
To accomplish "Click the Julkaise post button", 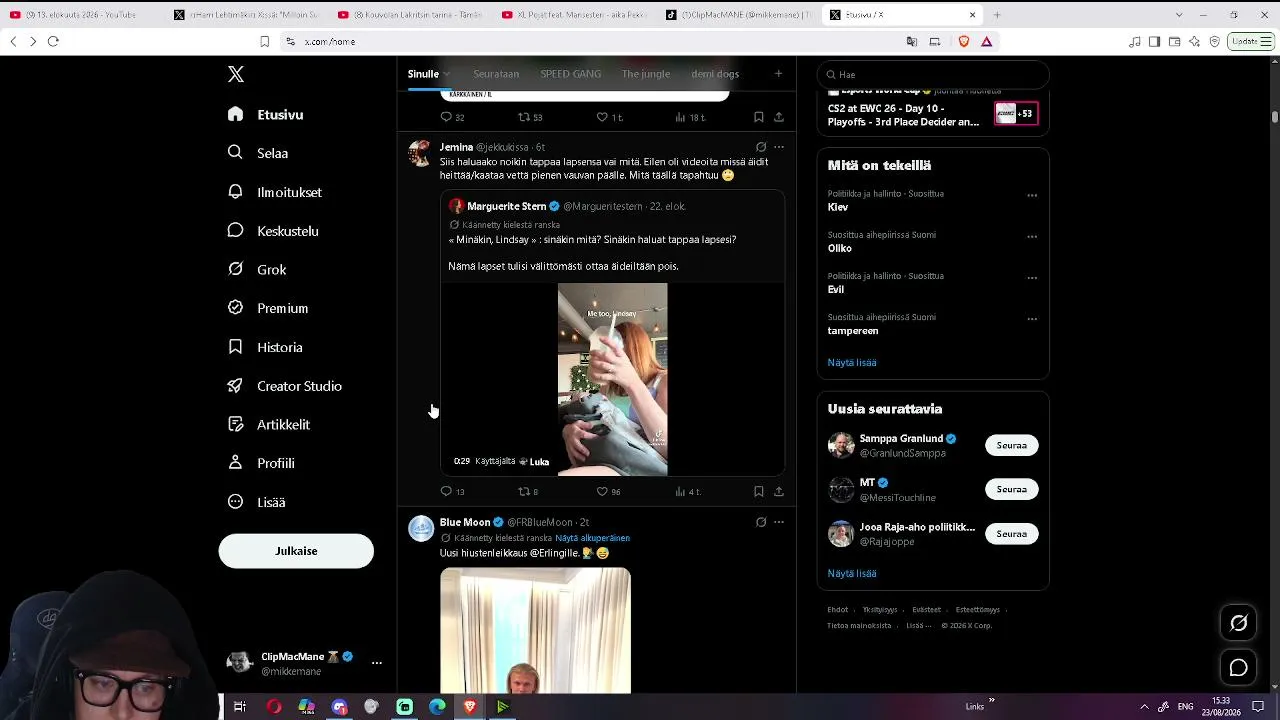I will pyautogui.click(x=296, y=551).
